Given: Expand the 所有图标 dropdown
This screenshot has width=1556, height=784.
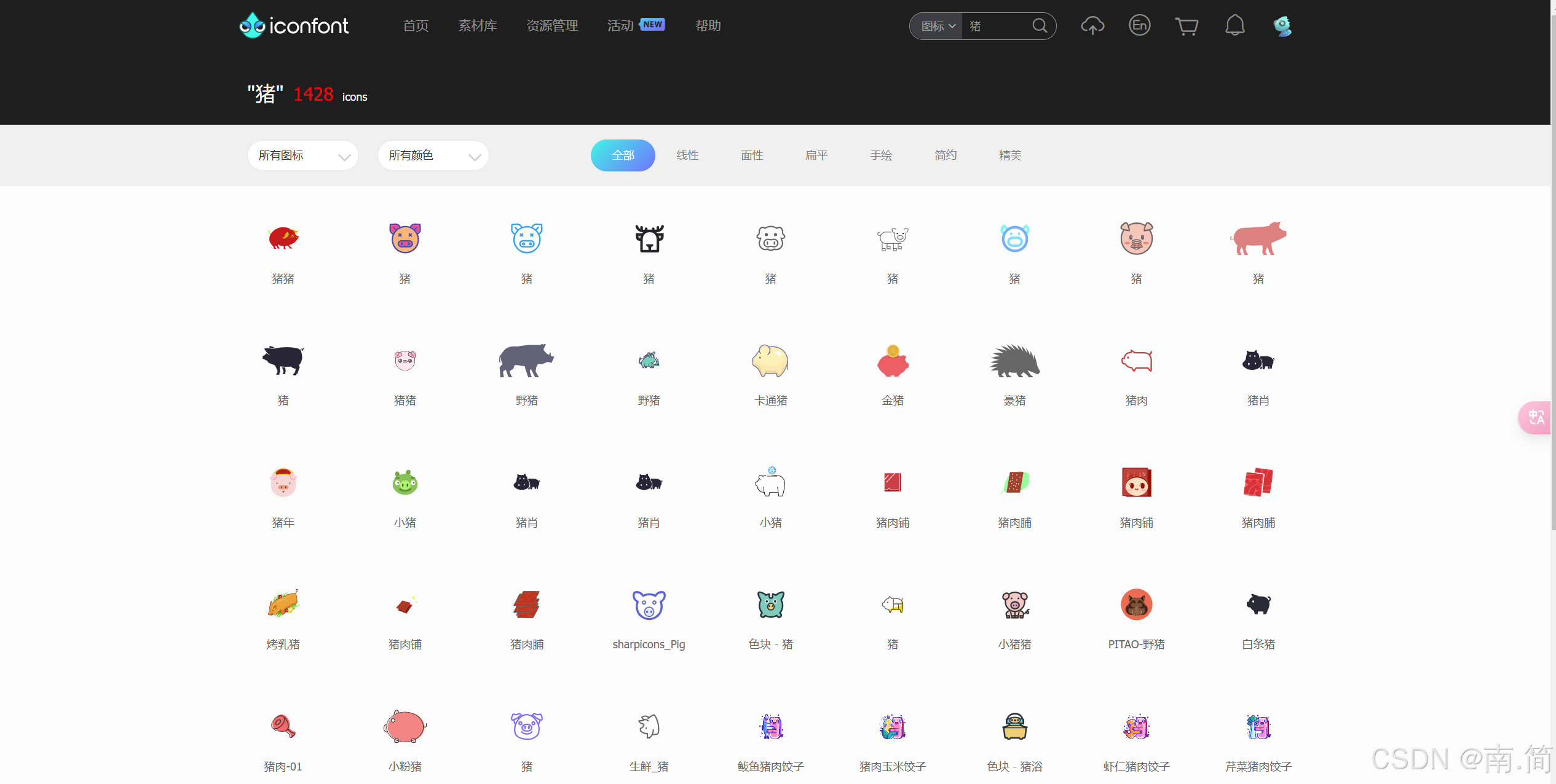Looking at the screenshot, I should (x=302, y=155).
